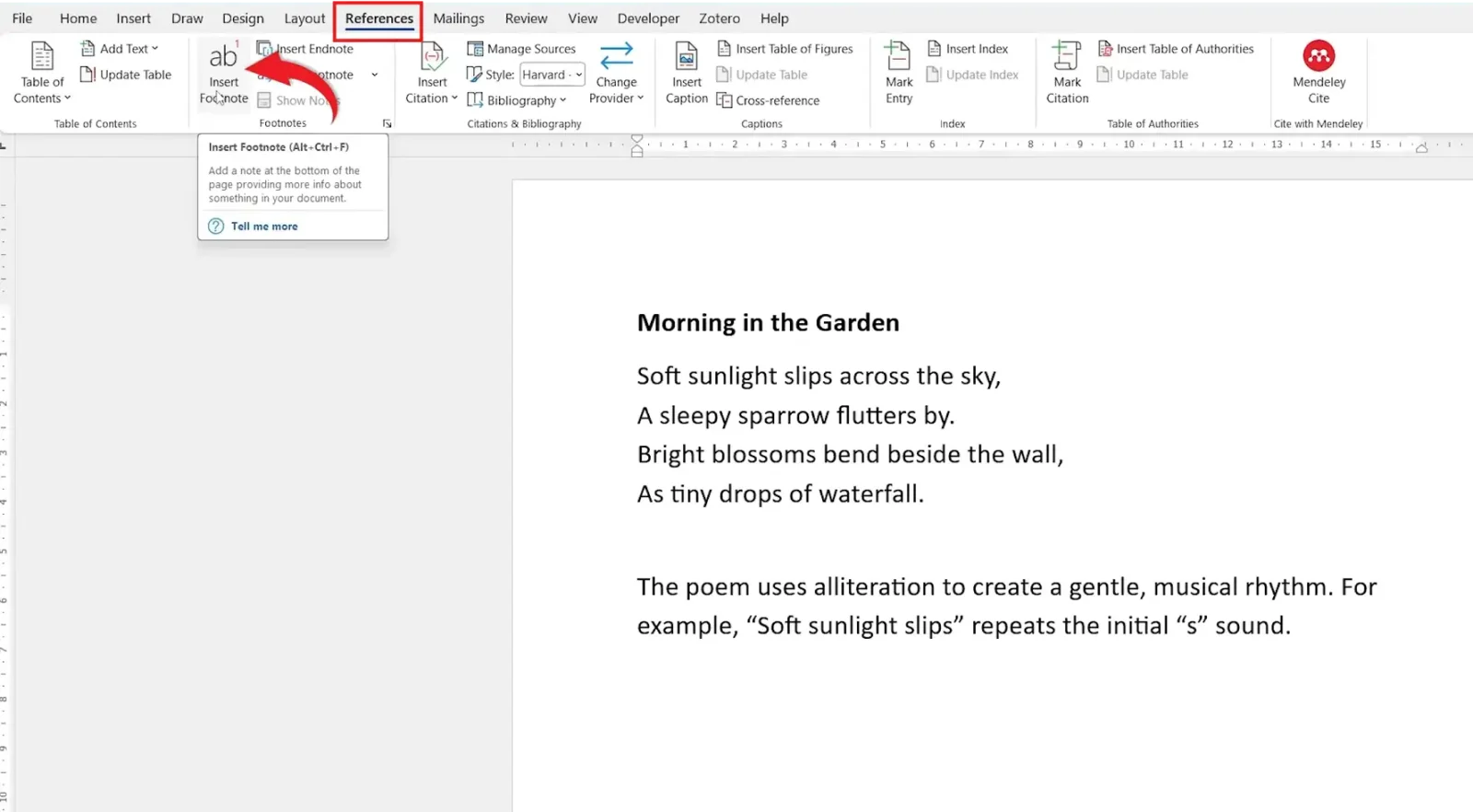The height and width of the screenshot is (812, 1473).
Task: Open the Mailings tab
Action: 458,18
